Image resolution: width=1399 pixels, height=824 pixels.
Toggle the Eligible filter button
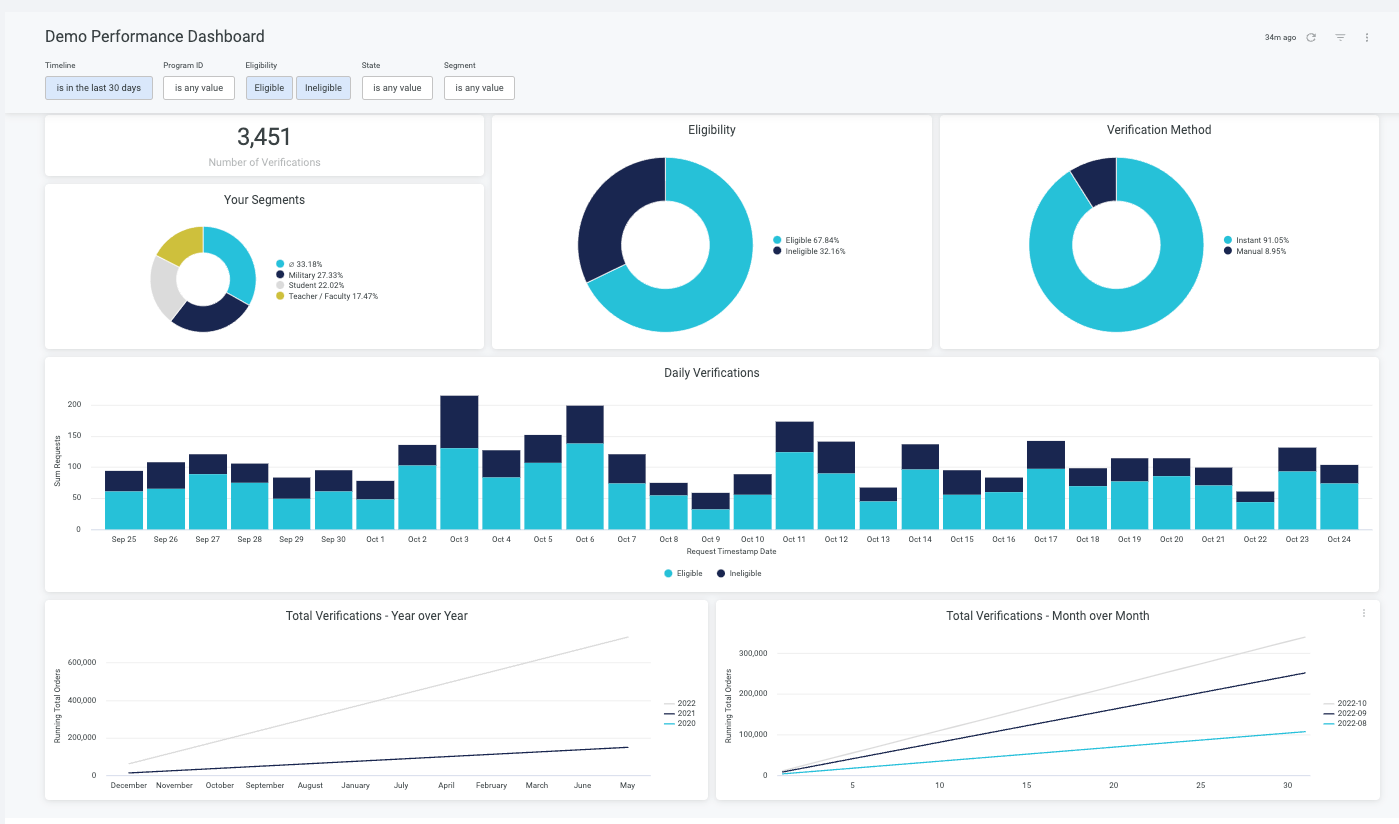[x=269, y=88]
